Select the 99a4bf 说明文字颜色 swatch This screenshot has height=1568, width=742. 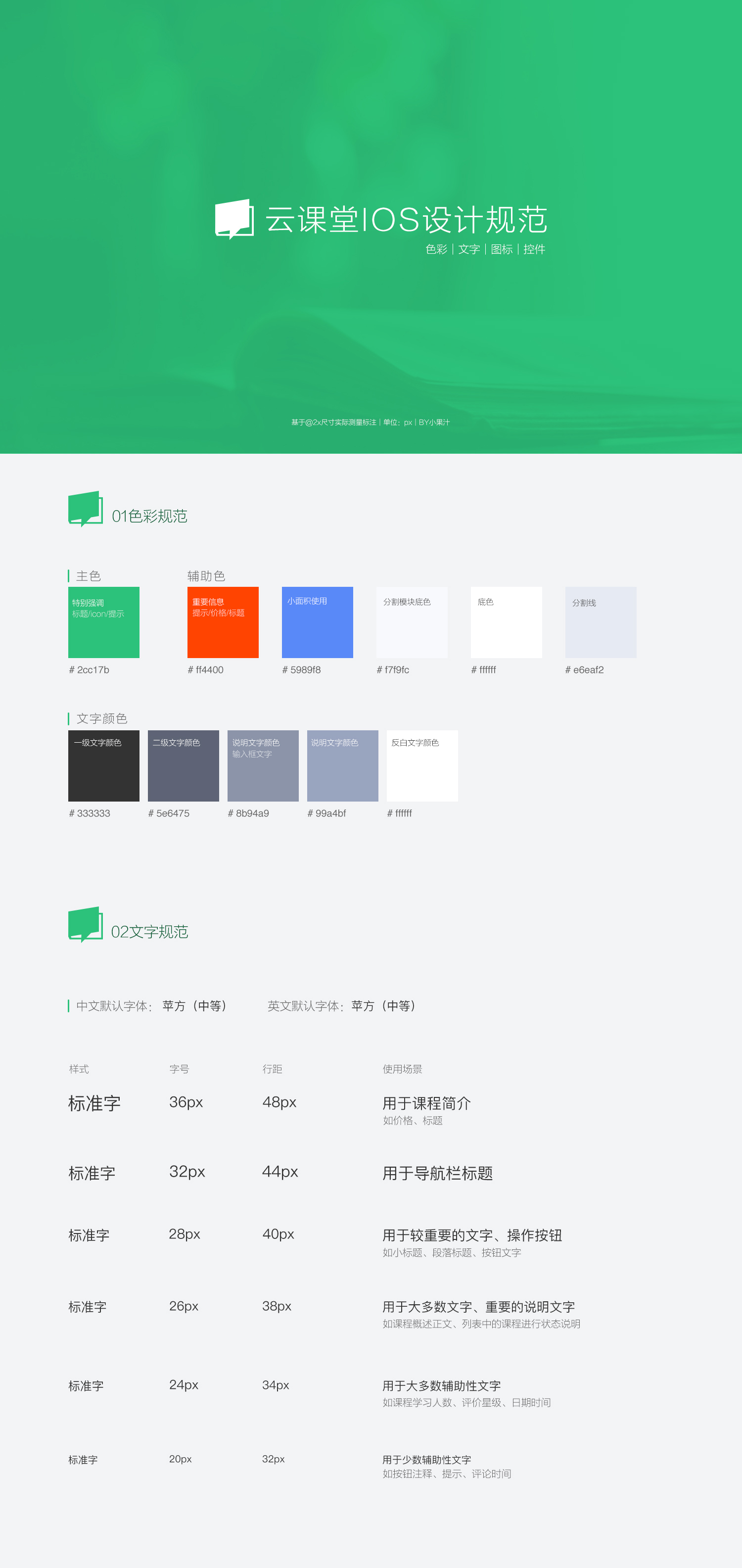(x=343, y=766)
